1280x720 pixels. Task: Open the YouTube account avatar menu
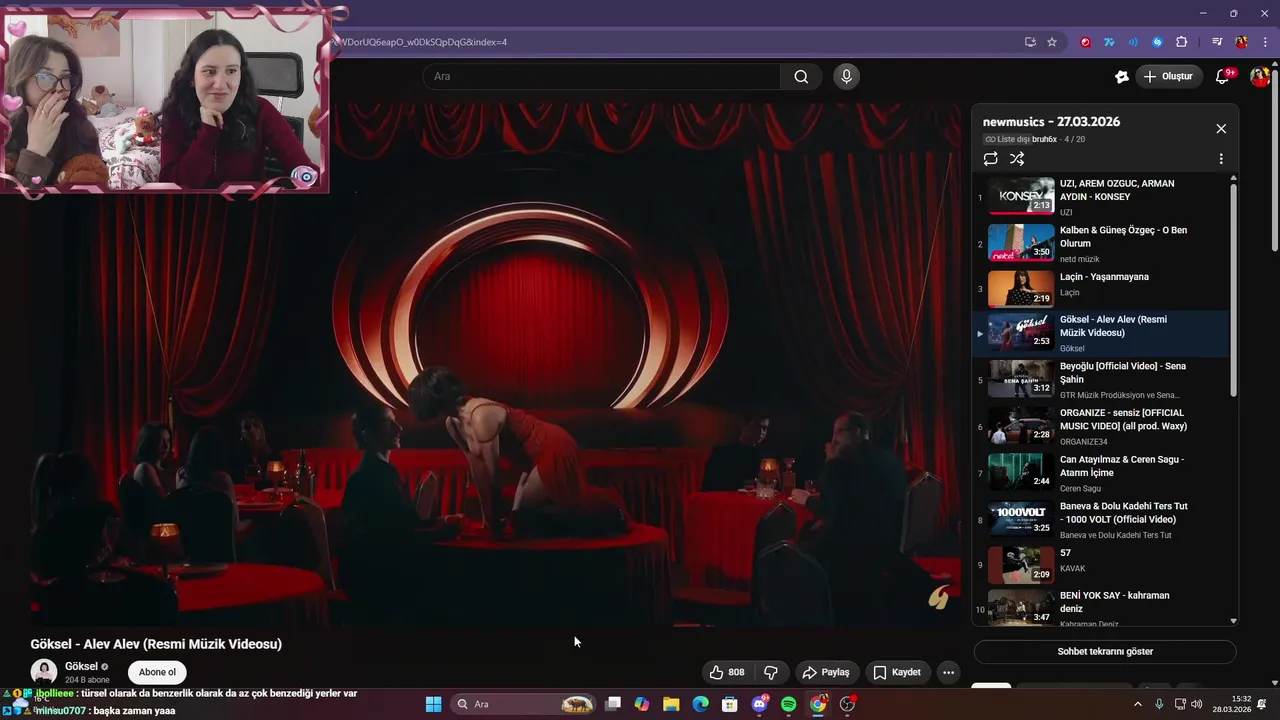point(1259,76)
